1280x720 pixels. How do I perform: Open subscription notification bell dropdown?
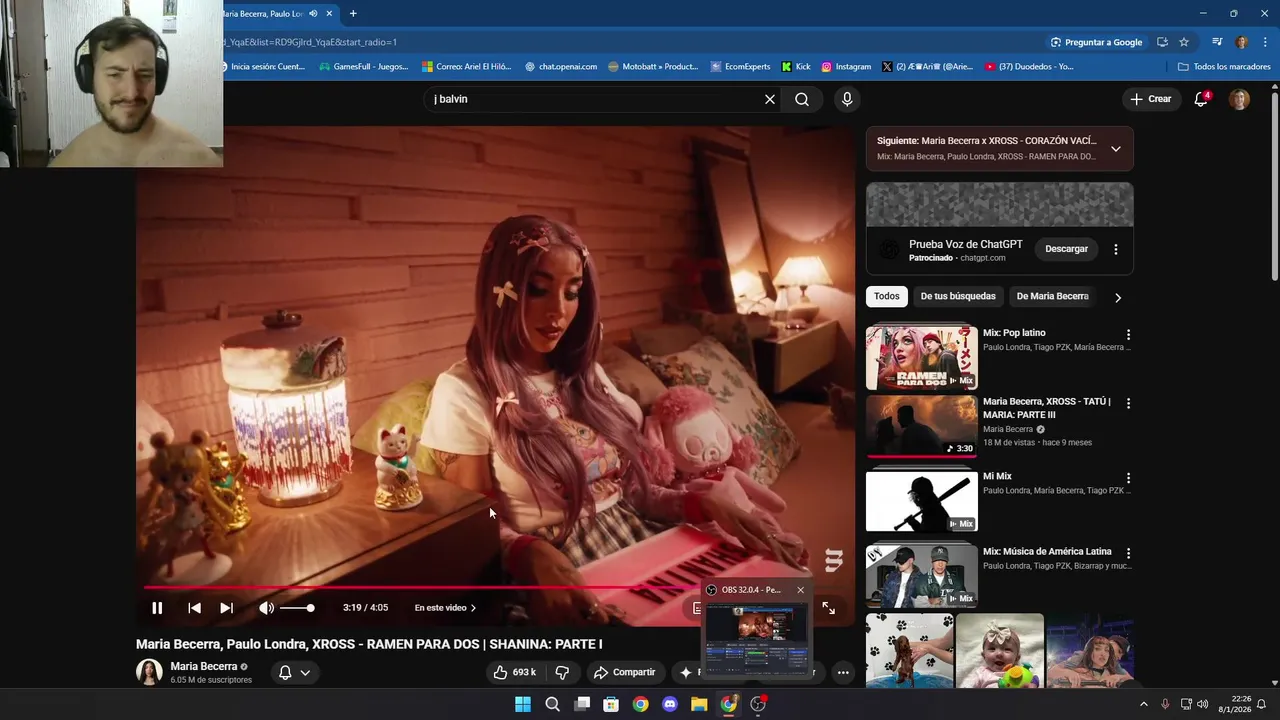coord(294,672)
